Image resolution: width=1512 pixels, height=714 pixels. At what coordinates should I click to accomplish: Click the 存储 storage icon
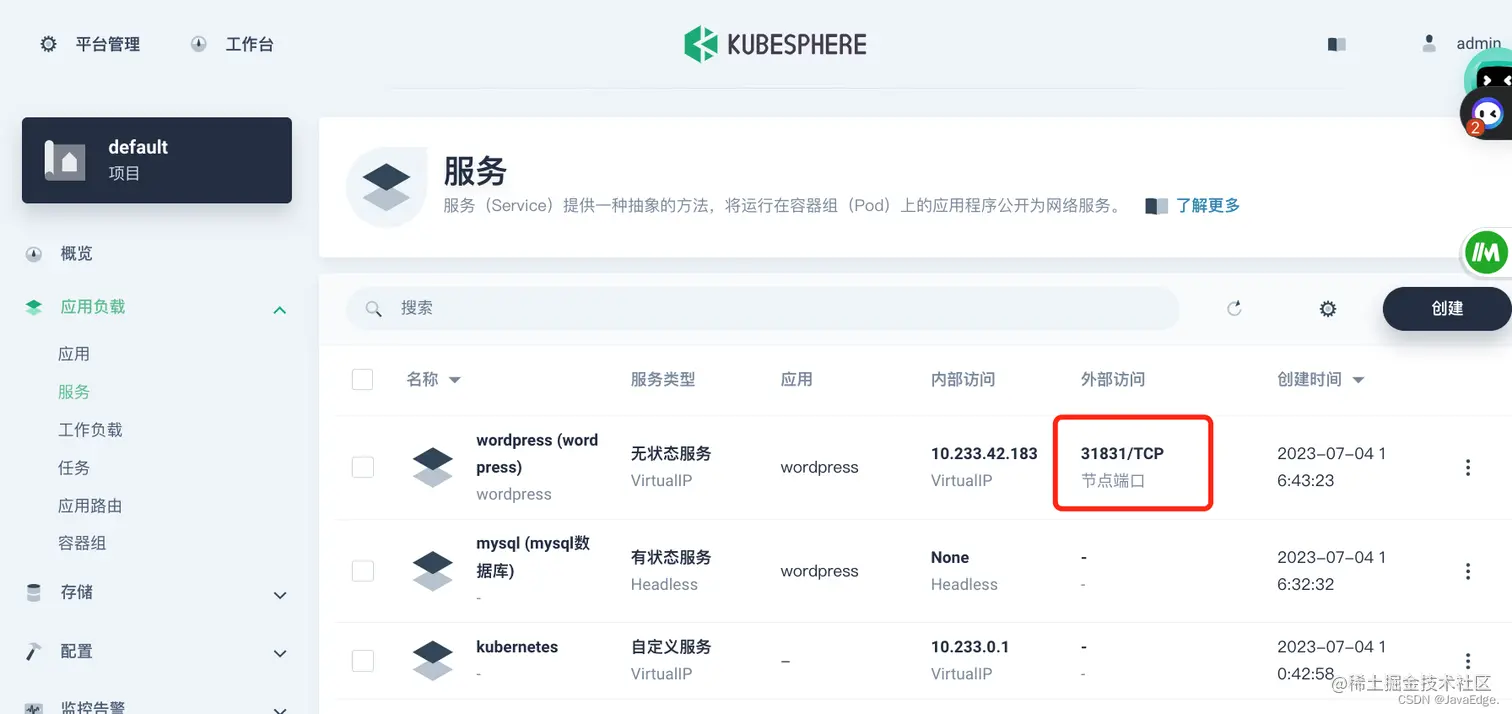click(x=34, y=592)
